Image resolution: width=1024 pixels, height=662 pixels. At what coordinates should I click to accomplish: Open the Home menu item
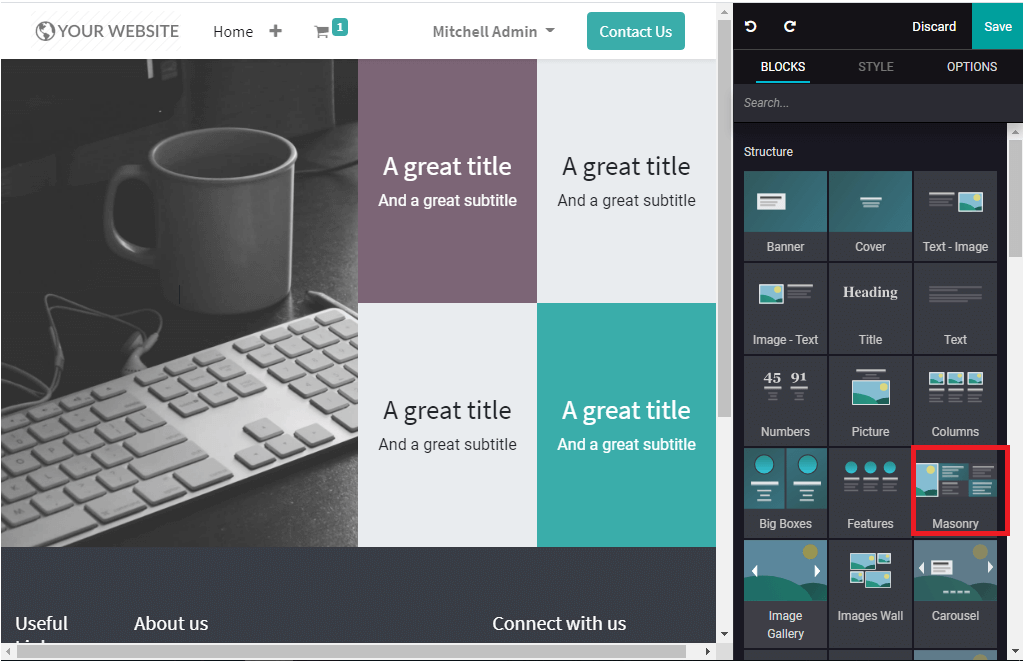point(232,31)
